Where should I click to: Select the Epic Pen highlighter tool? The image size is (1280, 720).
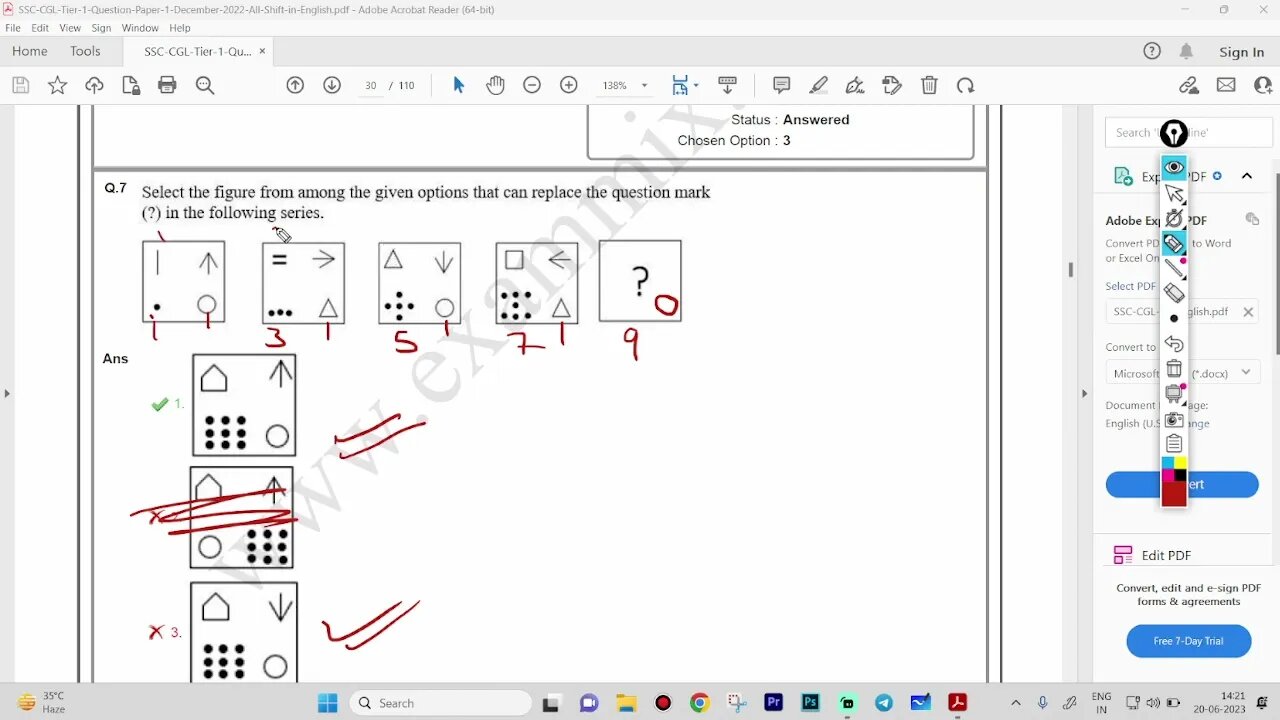pyautogui.click(x=1174, y=243)
